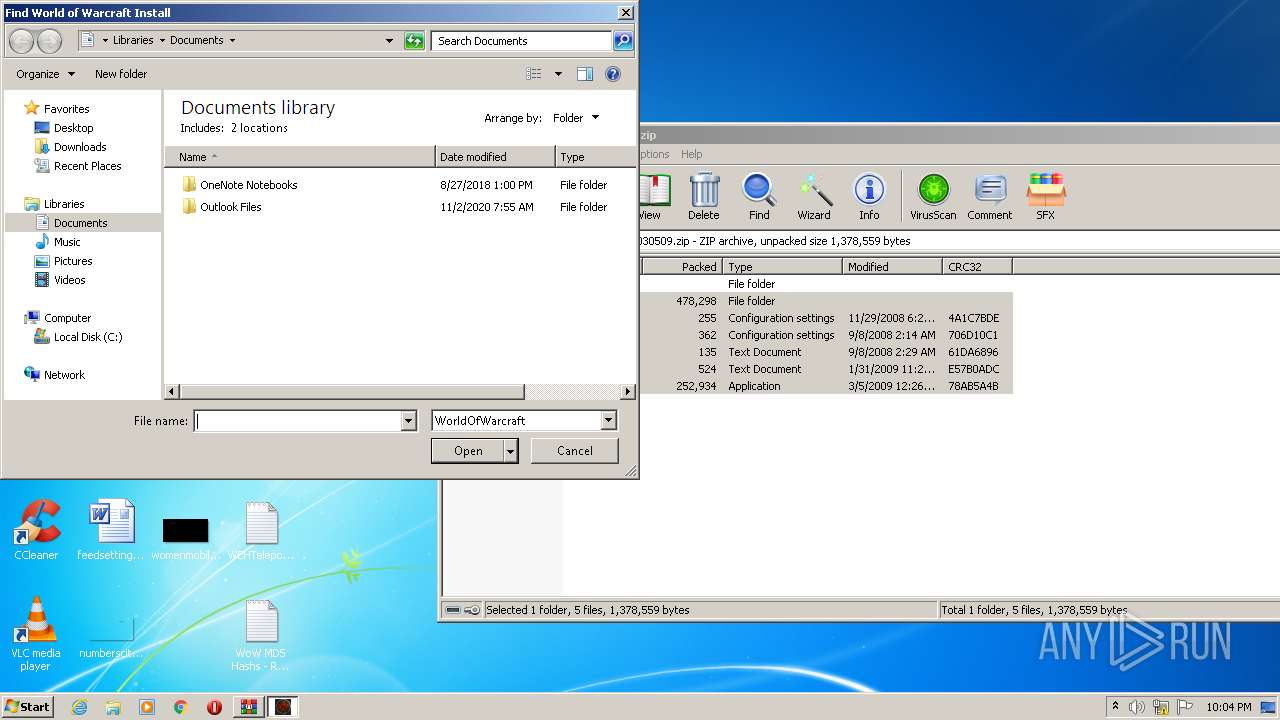Select the WCHTelepo text file on desktop
This screenshot has height=720, width=1280.
(x=261, y=530)
